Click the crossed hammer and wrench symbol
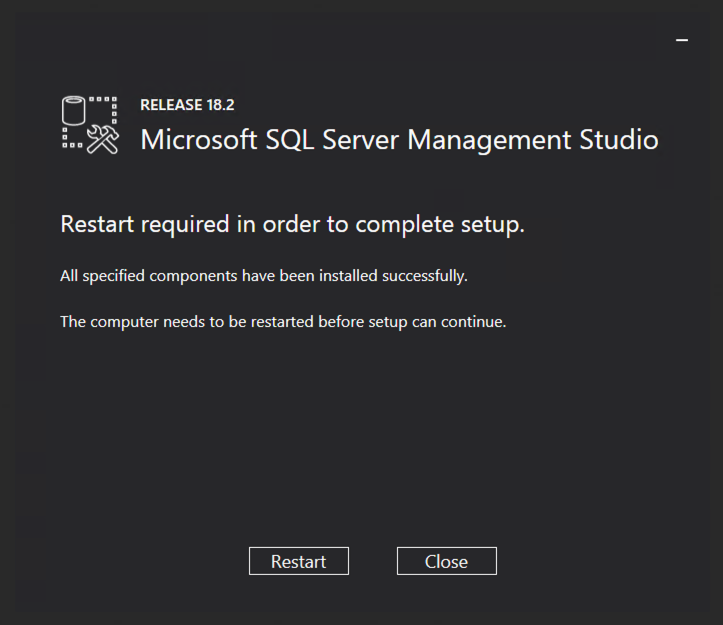723x625 pixels. tap(103, 140)
